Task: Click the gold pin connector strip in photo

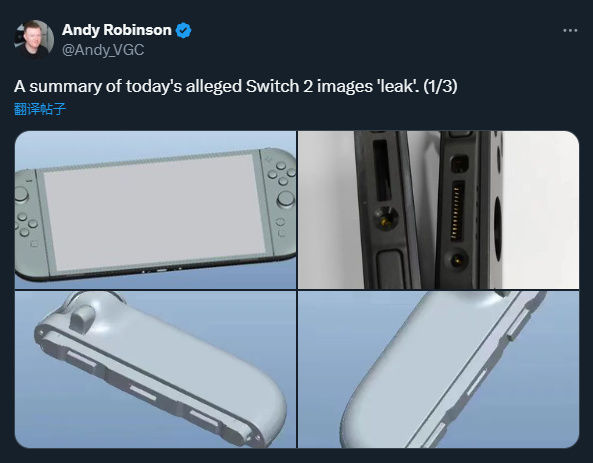Action: pos(457,210)
